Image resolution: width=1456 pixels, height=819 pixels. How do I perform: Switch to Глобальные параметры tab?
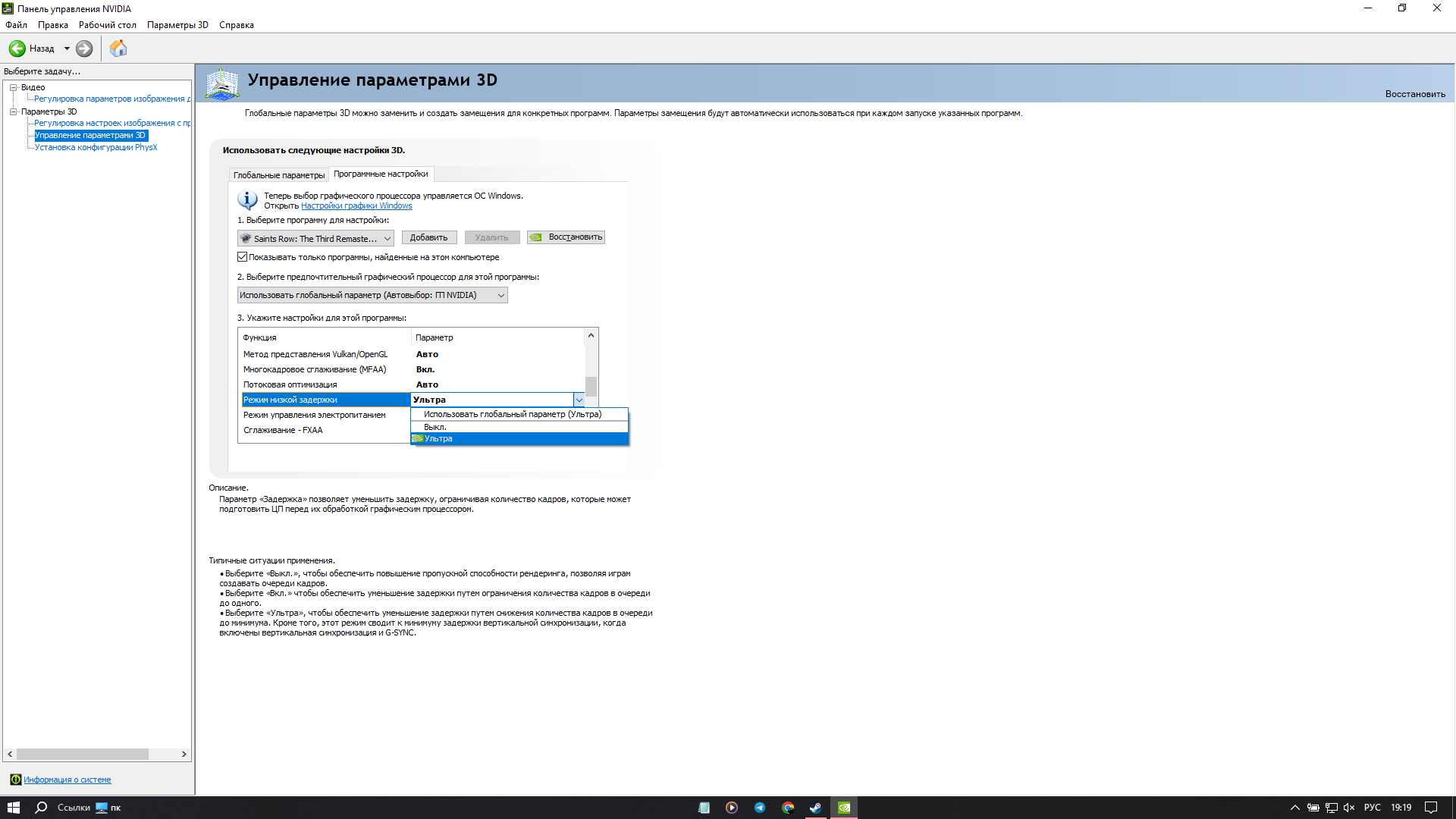tap(279, 175)
